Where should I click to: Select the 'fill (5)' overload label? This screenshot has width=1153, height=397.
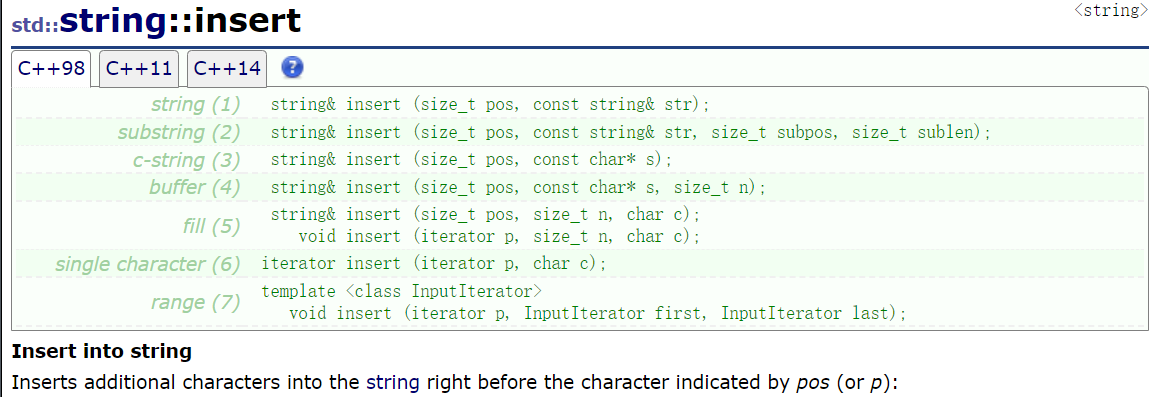(x=212, y=226)
